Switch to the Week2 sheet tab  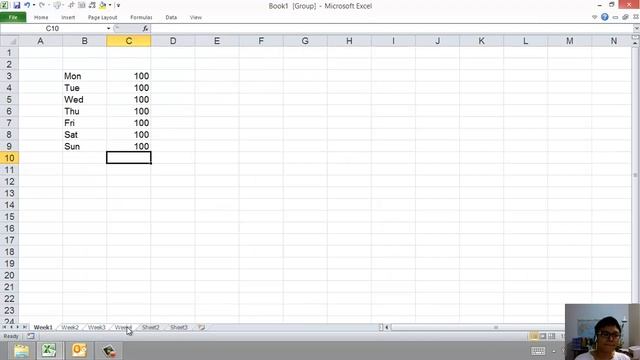pos(70,327)
